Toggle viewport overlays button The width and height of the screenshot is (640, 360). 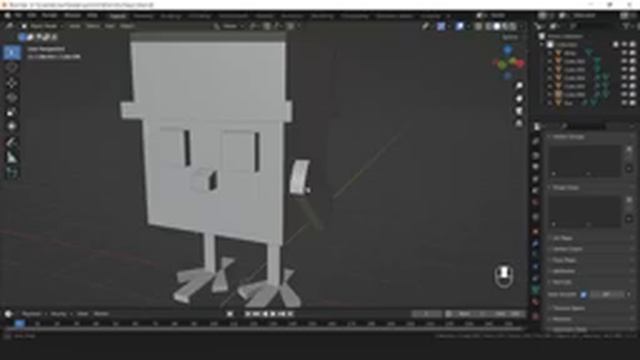[460, 26]
